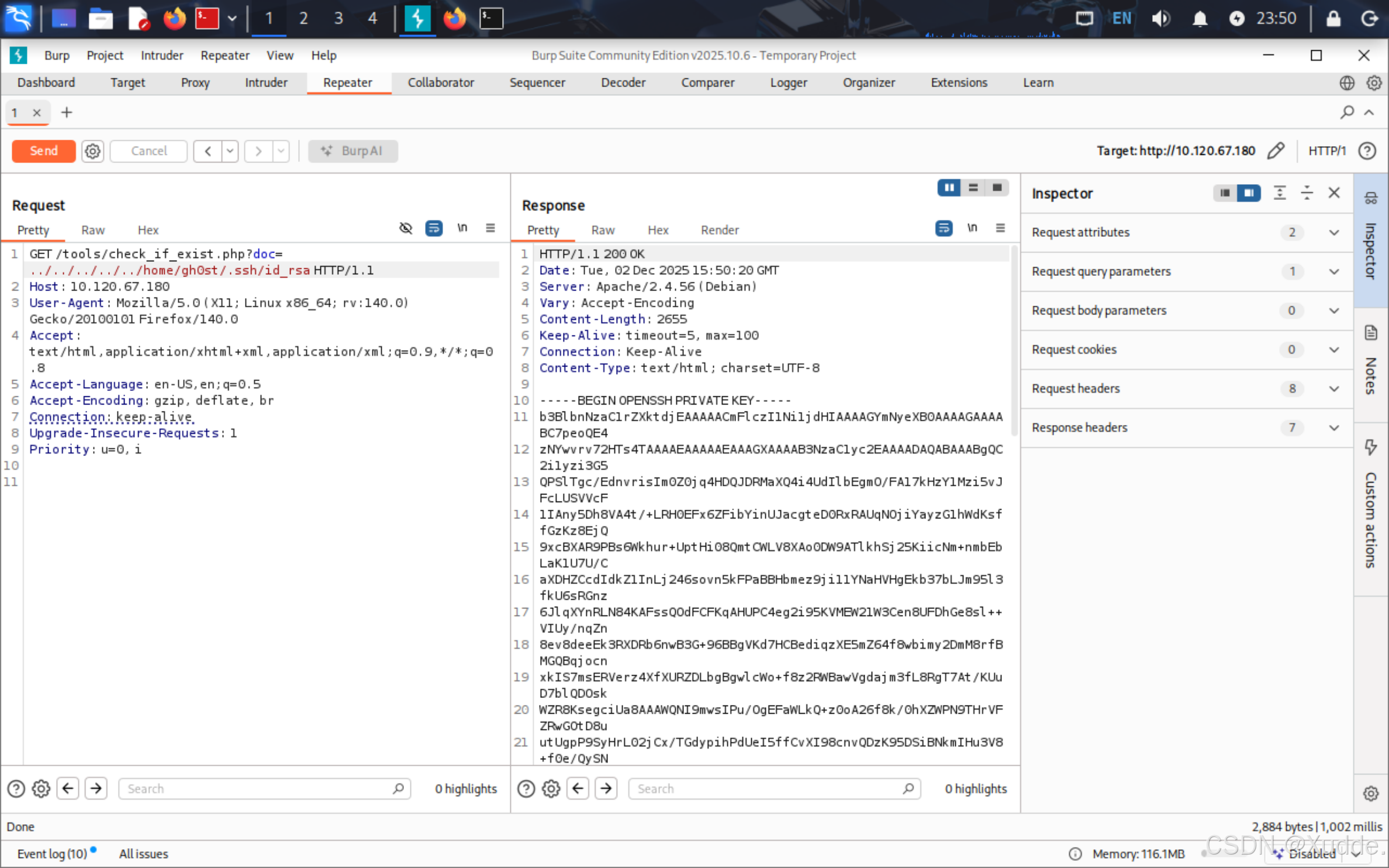Open request pane hamburger options menu

(x=490, y=229)
